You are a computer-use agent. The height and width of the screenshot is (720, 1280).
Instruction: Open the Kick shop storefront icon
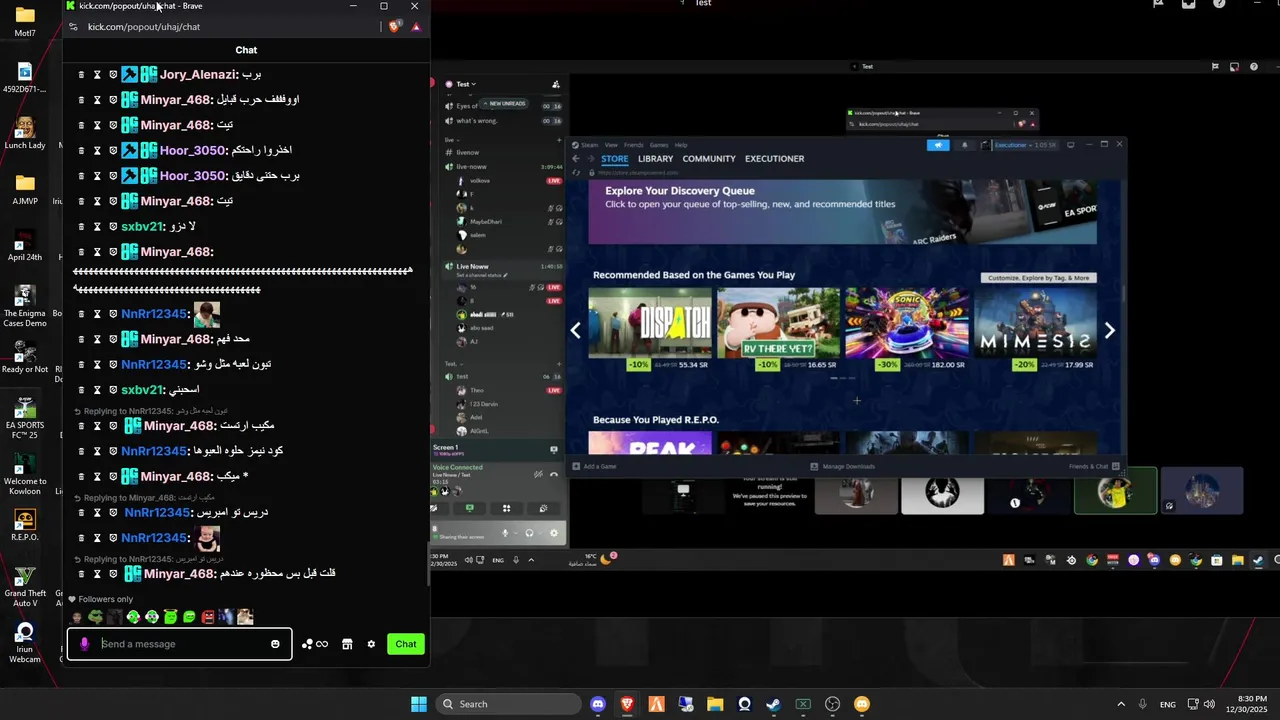[x=347, y=644]
